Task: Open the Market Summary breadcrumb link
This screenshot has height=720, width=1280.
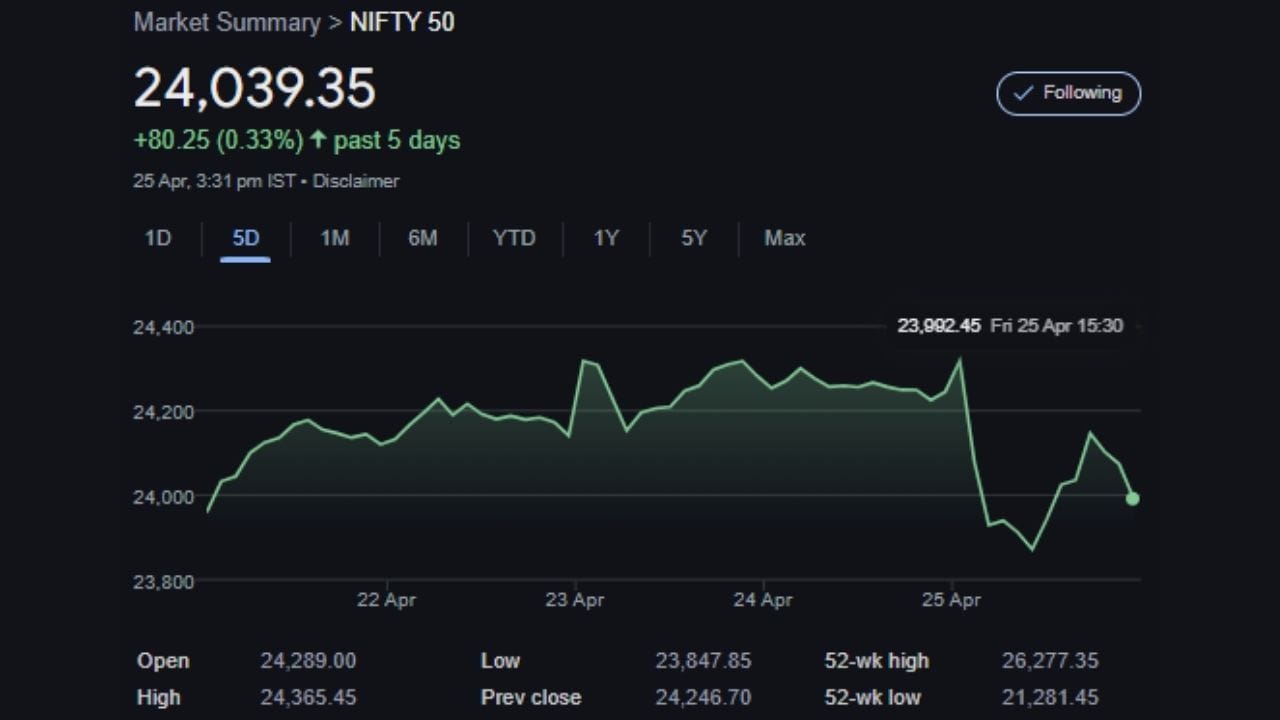Action: pos(227,22)
